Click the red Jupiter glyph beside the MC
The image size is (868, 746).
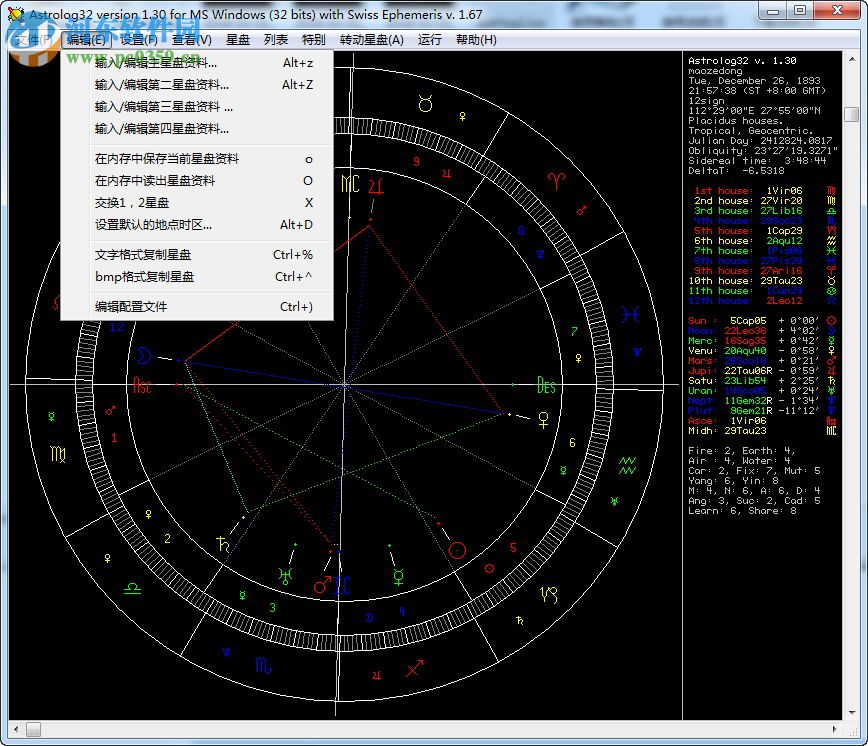tap(376, 188)
